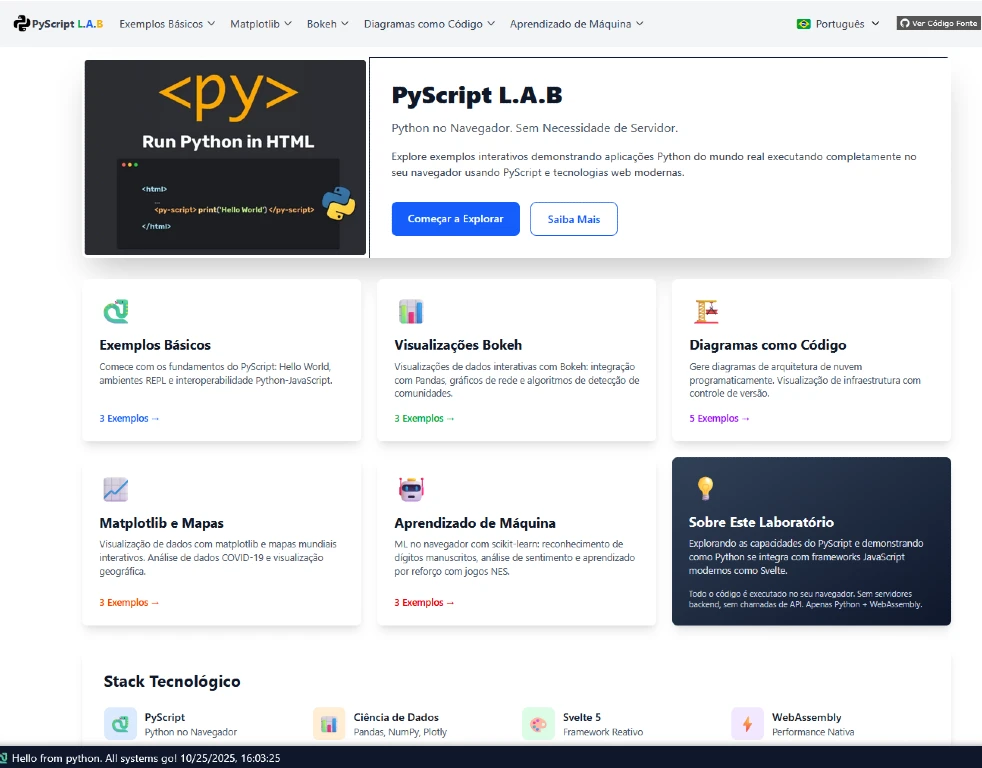Viewport: 982px width, 768px height.
Task: Click the Stack Tecnológico heading
Action: tap(172, 682)
